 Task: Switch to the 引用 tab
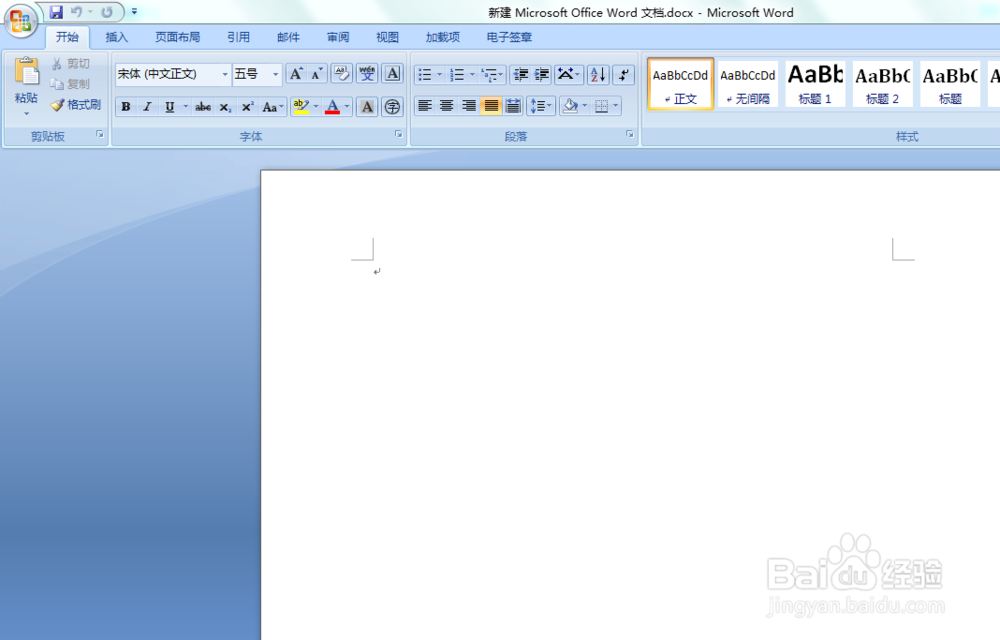[x=239, y=38]
